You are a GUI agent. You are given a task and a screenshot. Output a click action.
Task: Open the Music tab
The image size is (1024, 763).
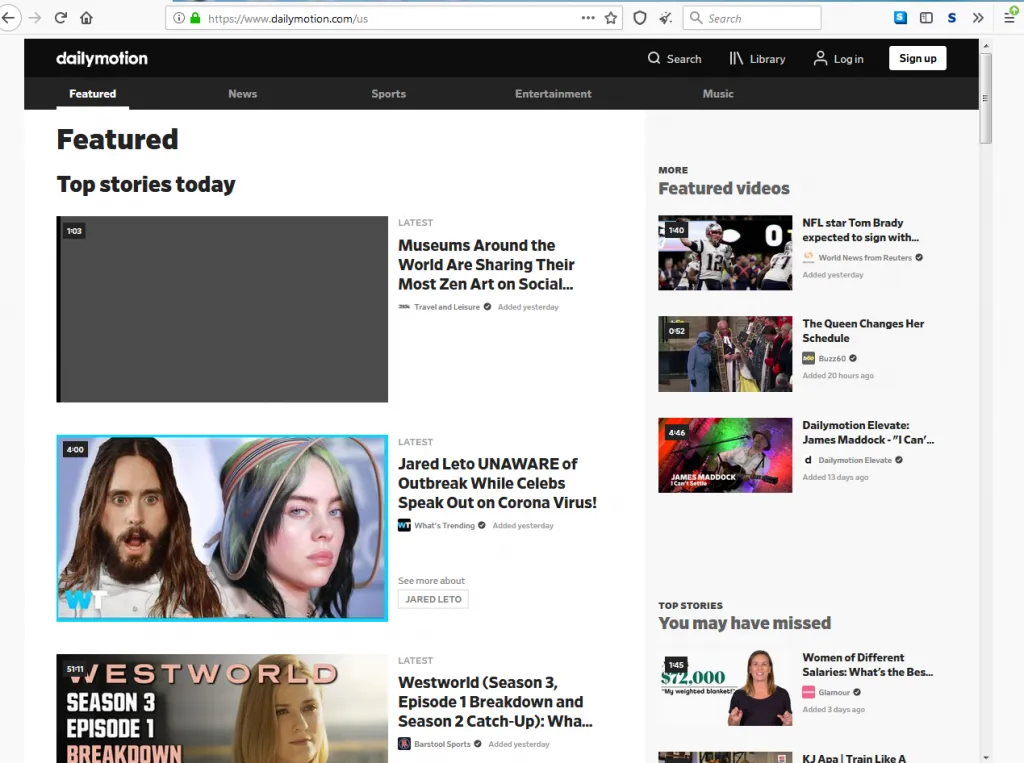coord(718,93)
